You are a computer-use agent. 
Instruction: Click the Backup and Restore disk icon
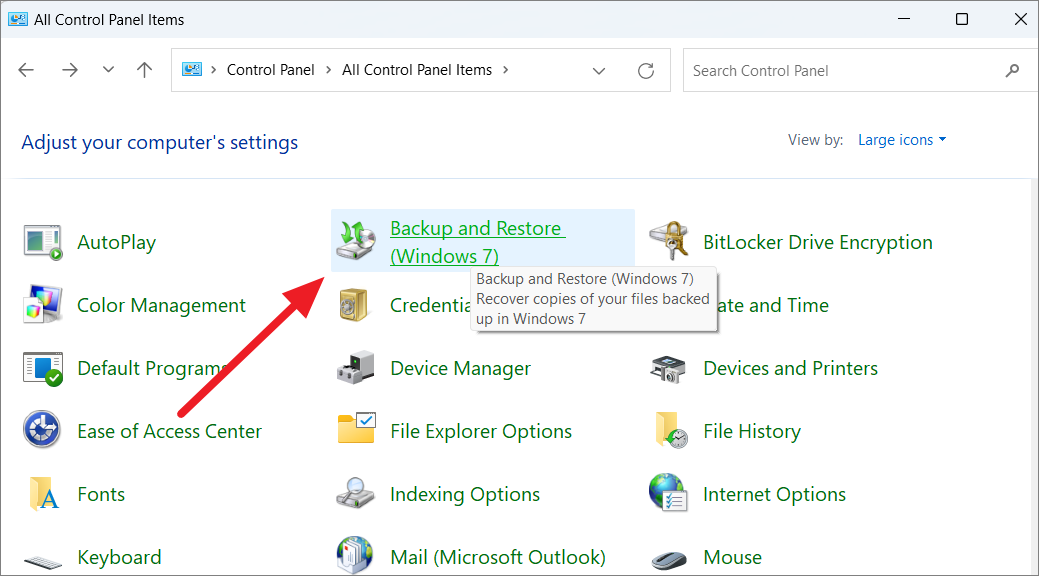(x=356, y=241)
